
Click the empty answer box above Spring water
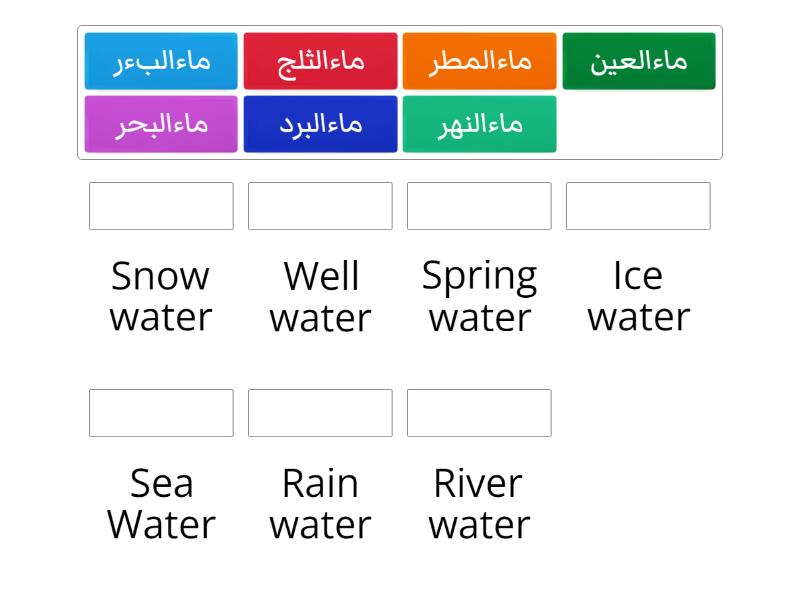[x=480, y=206]
